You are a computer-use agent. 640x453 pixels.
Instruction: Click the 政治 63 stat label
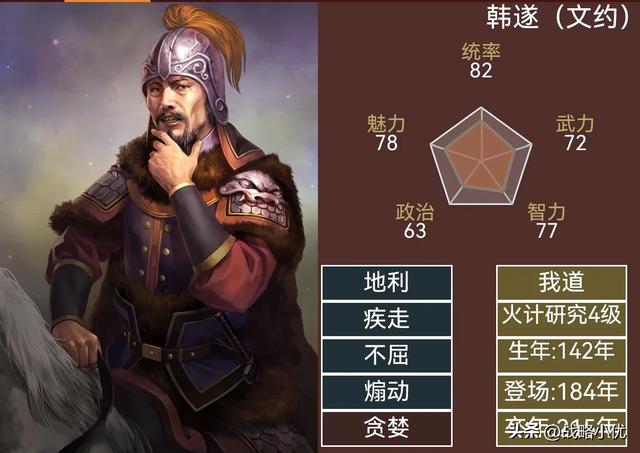pyautogui.click(x=415, y=221)
